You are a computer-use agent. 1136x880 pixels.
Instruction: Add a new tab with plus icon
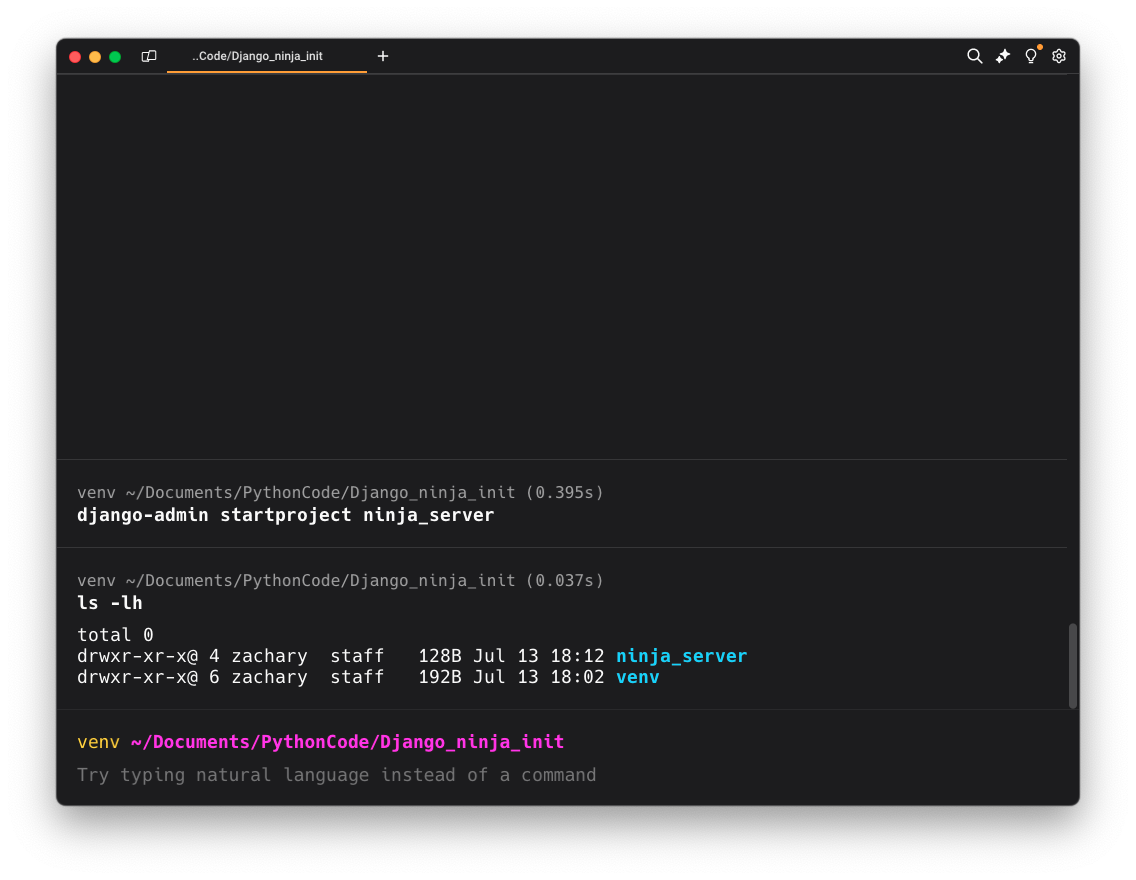click(x=383, y=56)
